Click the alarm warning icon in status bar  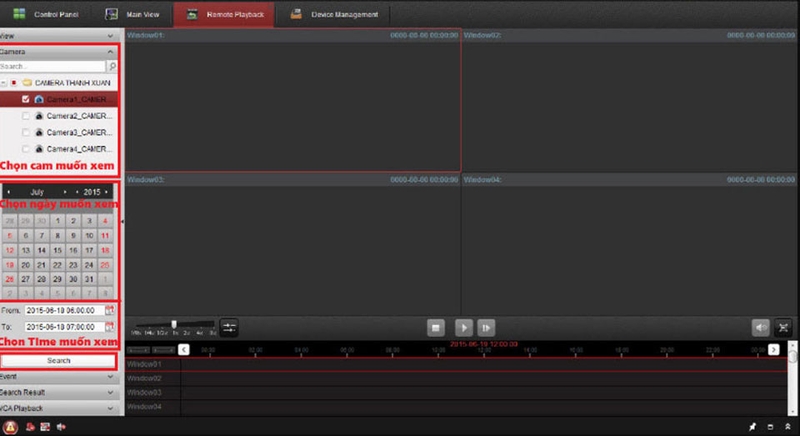click(x=9, y=426)
